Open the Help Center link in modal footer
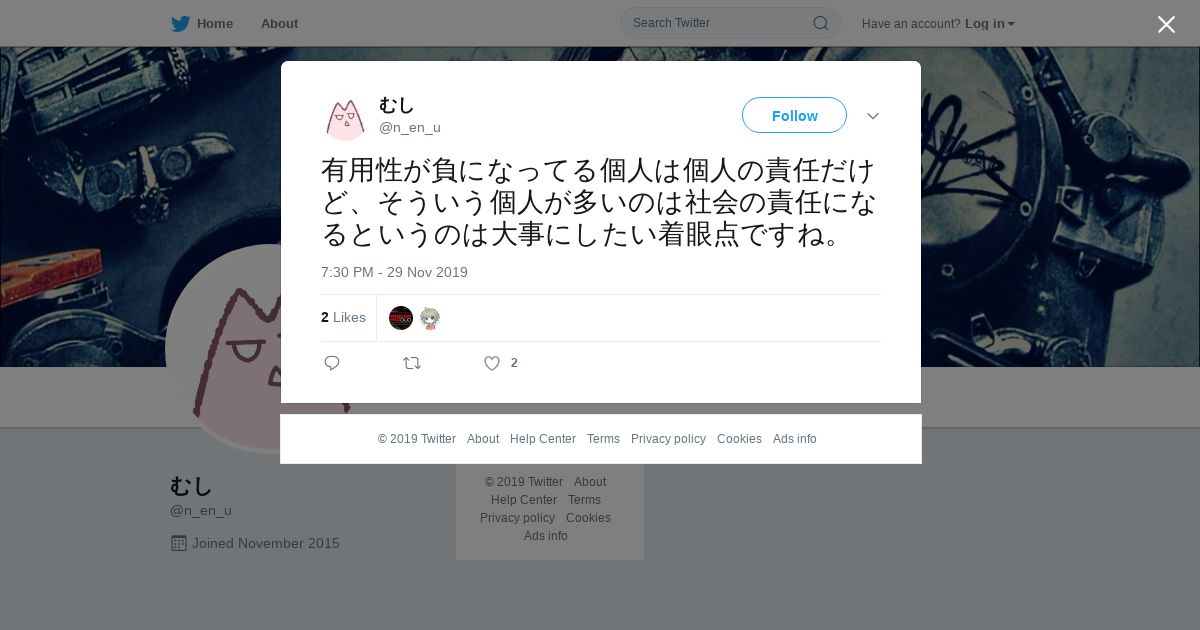The width and height of the screenshot is (1200, 630). coord(543,439)
